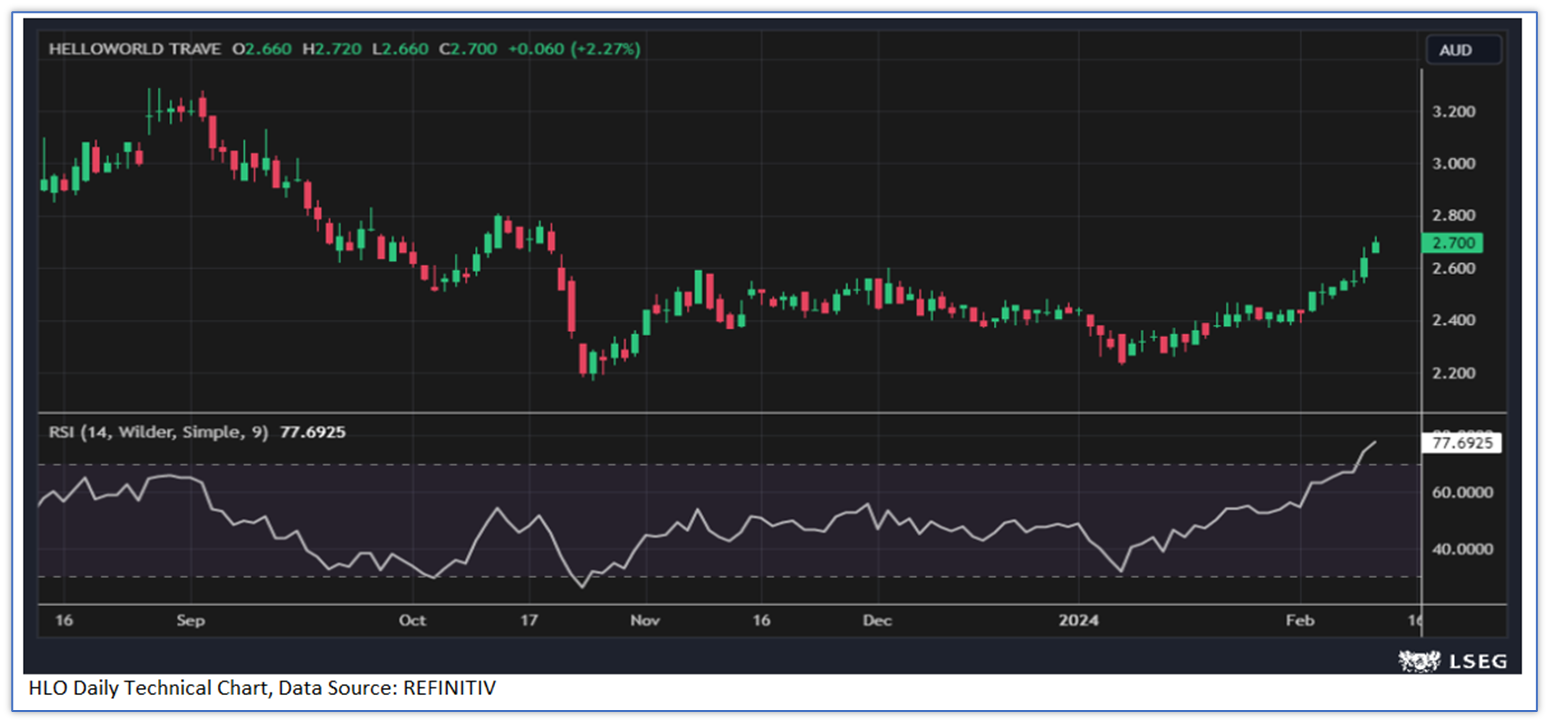Click the 3.200 price axis label

(x=1455, y=111)
